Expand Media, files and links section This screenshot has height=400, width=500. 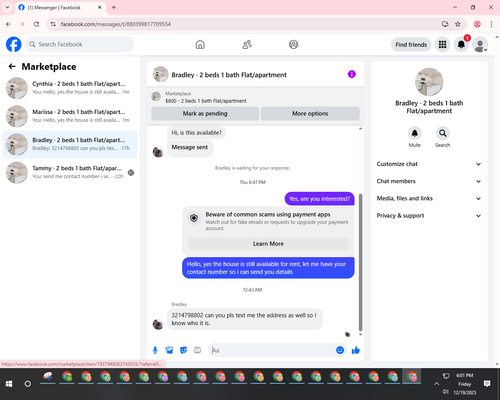429,198
